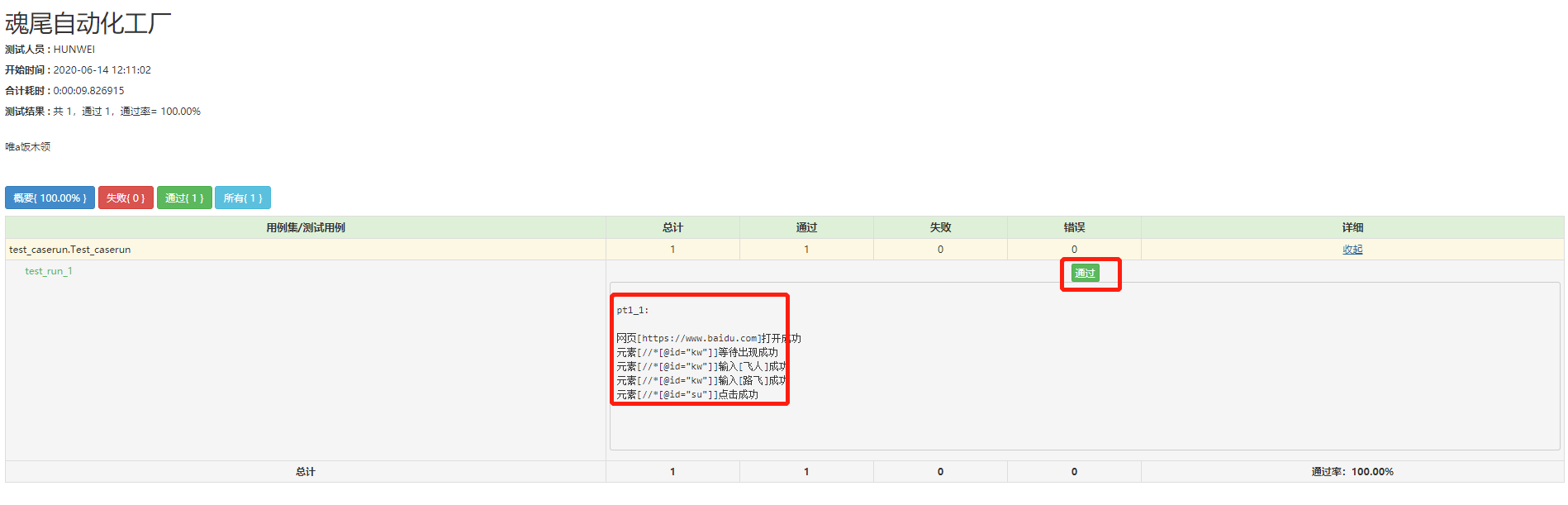
Task: Click the 总计 column header
Action: coord(672,227)
